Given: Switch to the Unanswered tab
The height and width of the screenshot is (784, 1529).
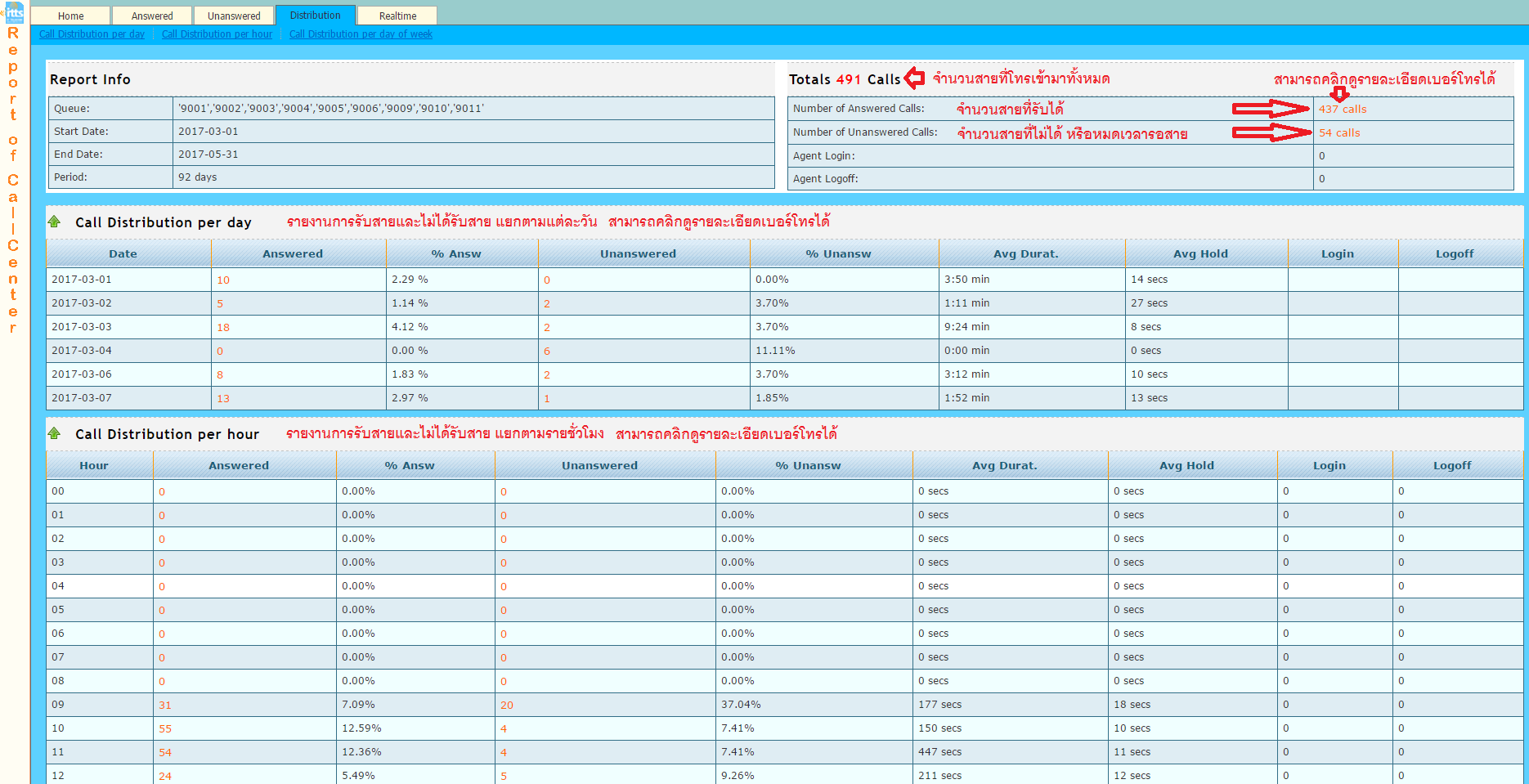Looking at the screenshot, I should (x=234, y=16).
